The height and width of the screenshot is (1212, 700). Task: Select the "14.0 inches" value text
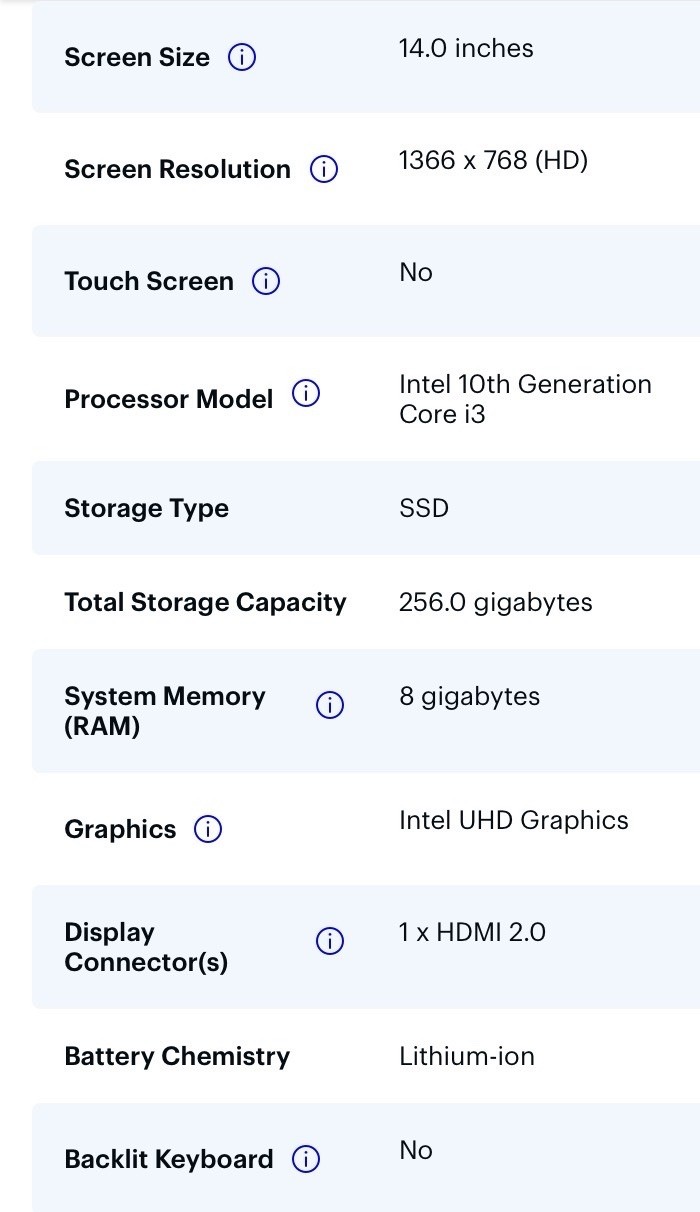[466, 49]
